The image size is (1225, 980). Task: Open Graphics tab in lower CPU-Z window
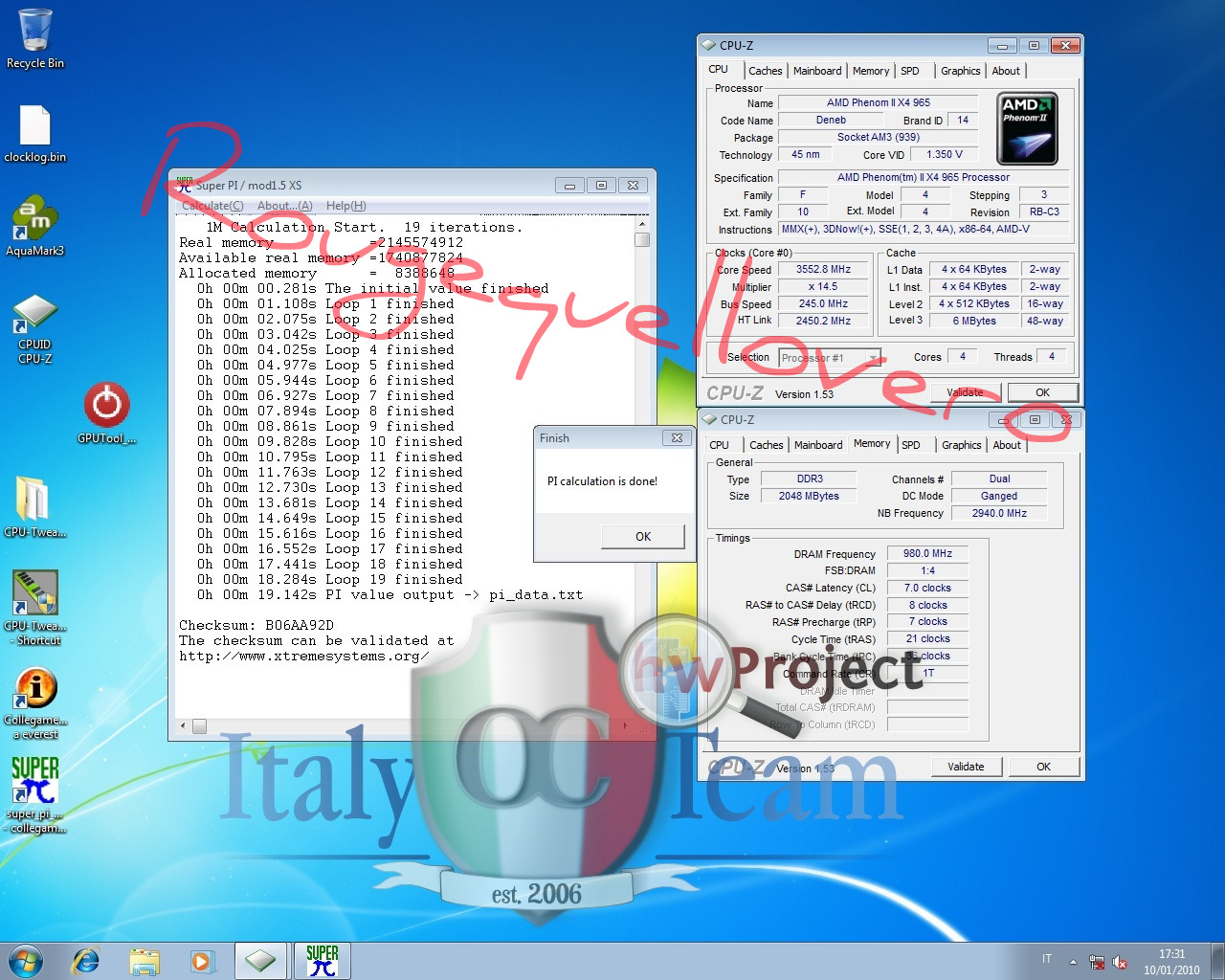pos(961,445)
